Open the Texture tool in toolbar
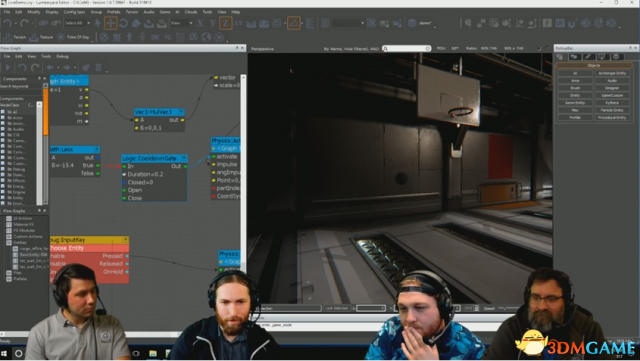This screenshot has height=361, width=640. pos(42,37)
